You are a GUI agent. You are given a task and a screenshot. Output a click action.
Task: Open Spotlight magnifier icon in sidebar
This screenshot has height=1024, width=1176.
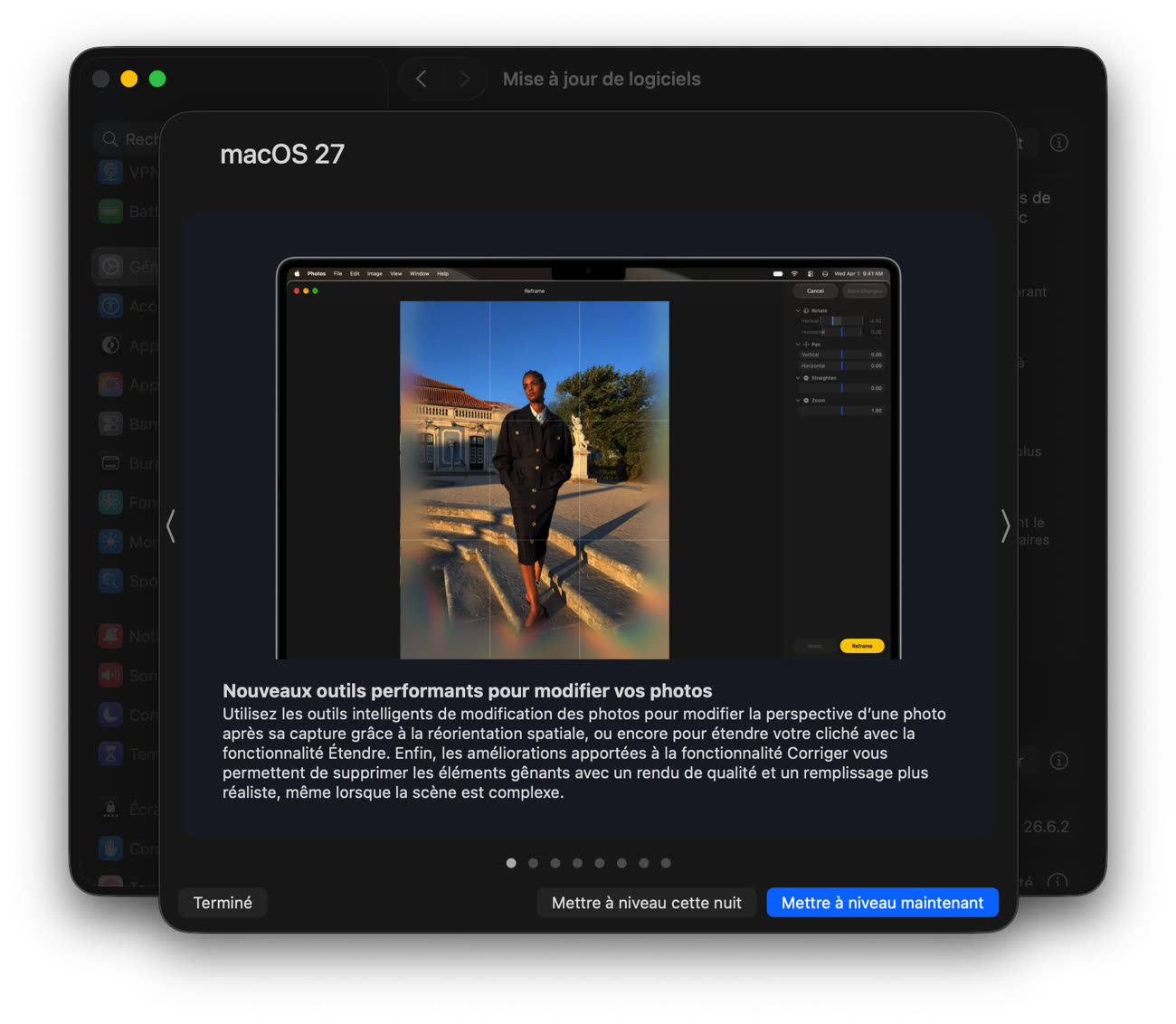tap(110, 581)
